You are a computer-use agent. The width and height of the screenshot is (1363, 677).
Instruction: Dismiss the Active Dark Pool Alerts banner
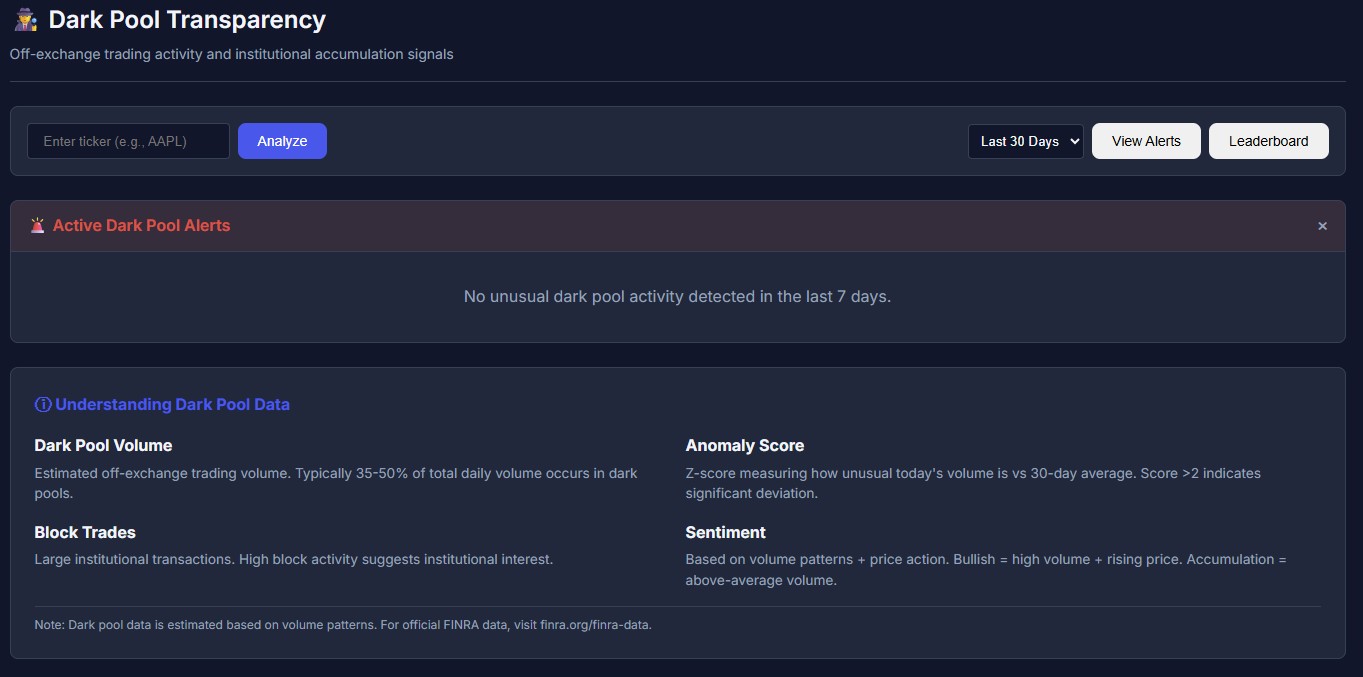pos(1322,225)
